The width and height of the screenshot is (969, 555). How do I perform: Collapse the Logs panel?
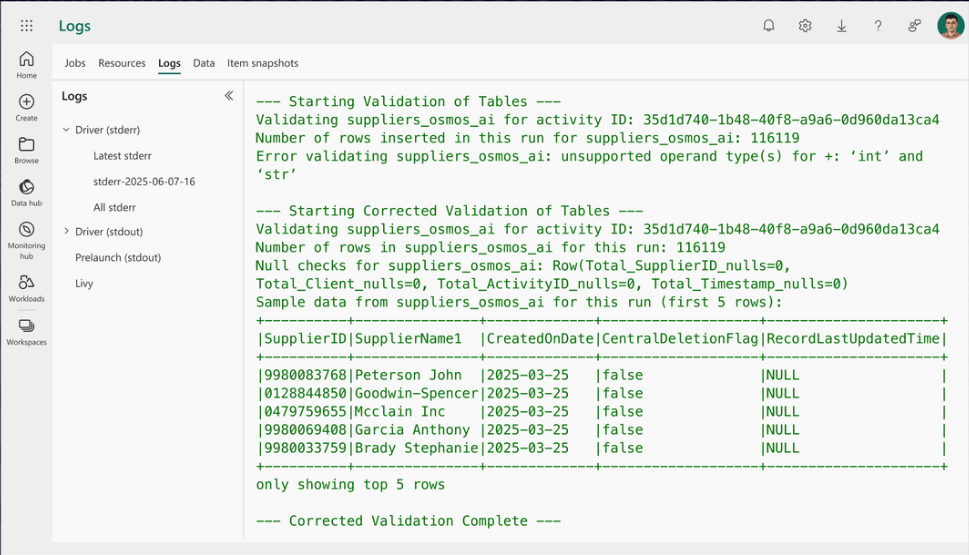228,96
